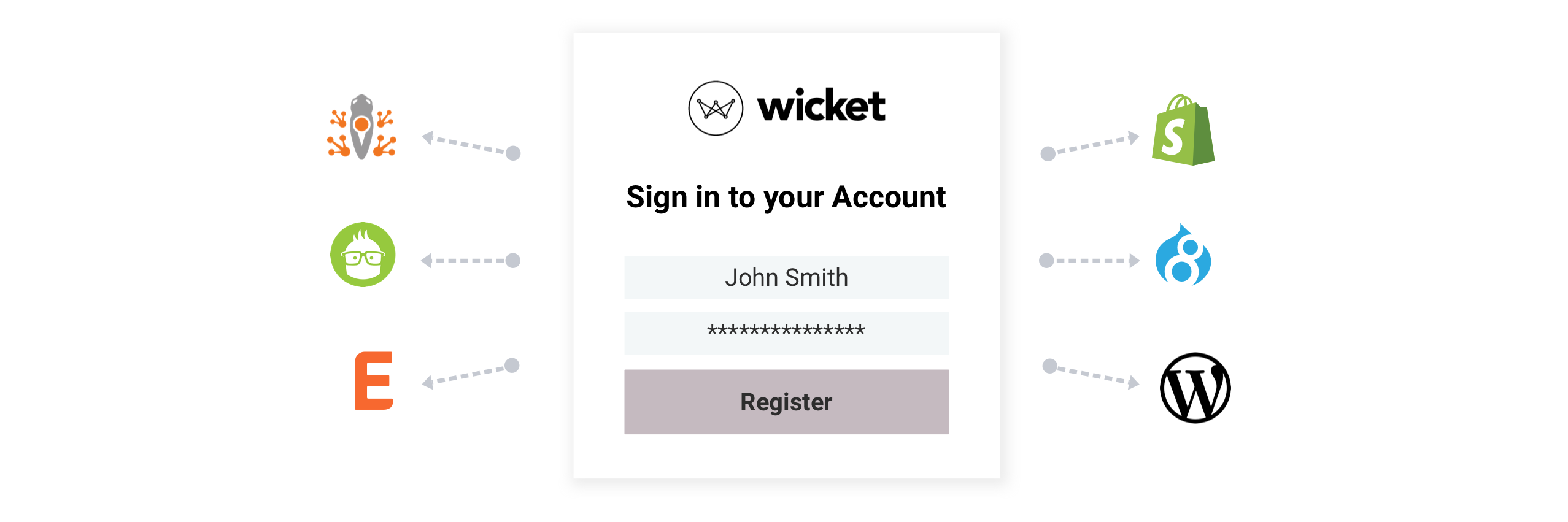Click the dashed arrow pointing to nerd mascot
The image size is (1568, 522).
[470, 261]
